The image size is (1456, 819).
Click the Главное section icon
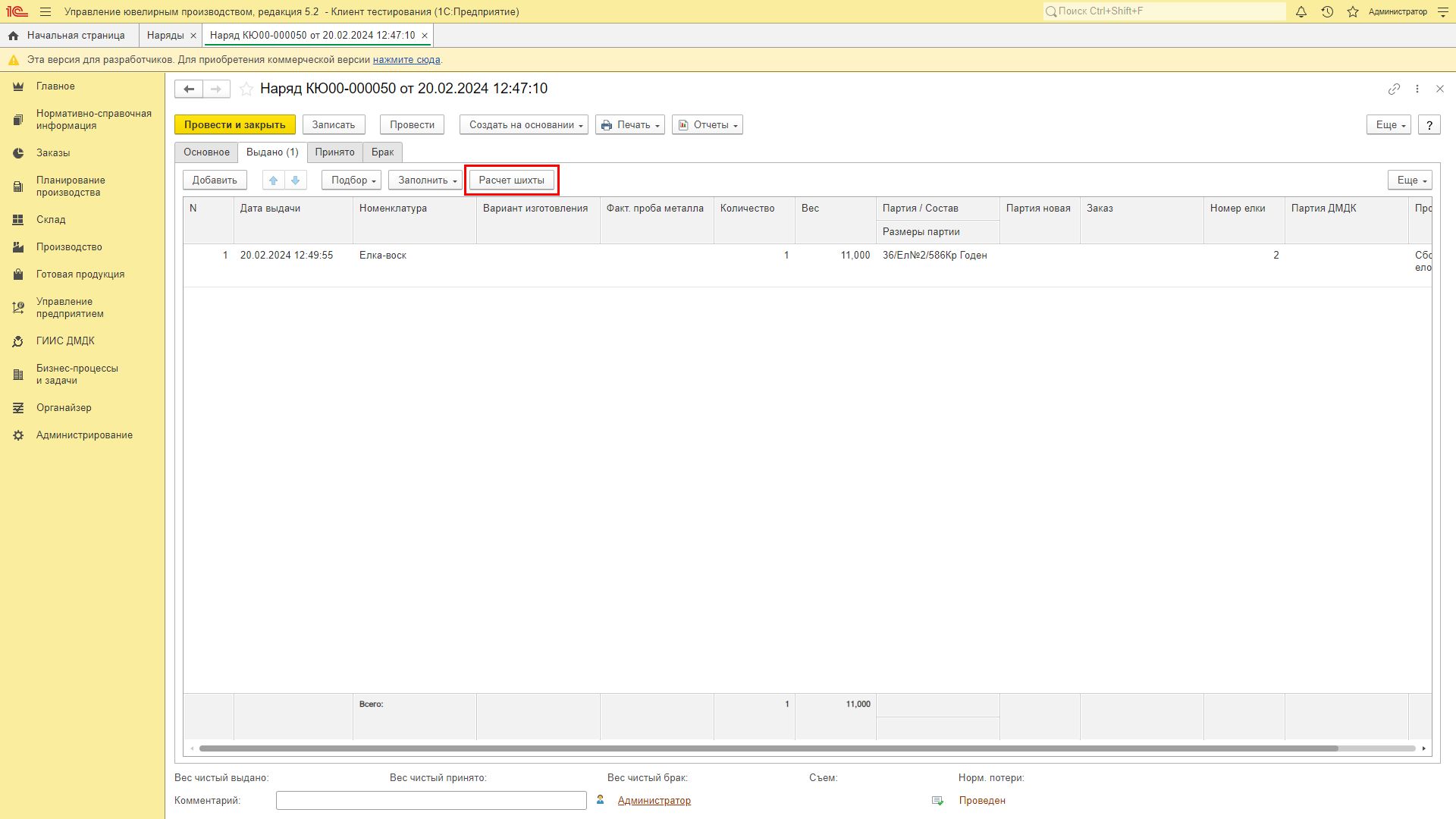point(18,86)
